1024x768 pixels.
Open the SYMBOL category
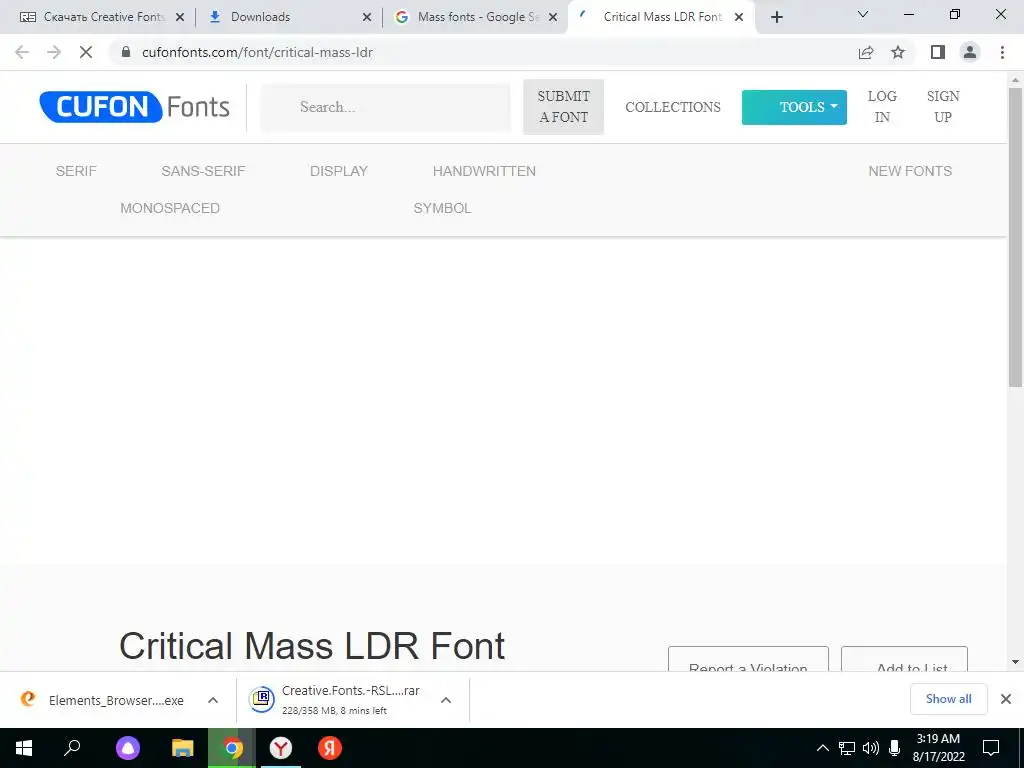(x=442, y=208)
